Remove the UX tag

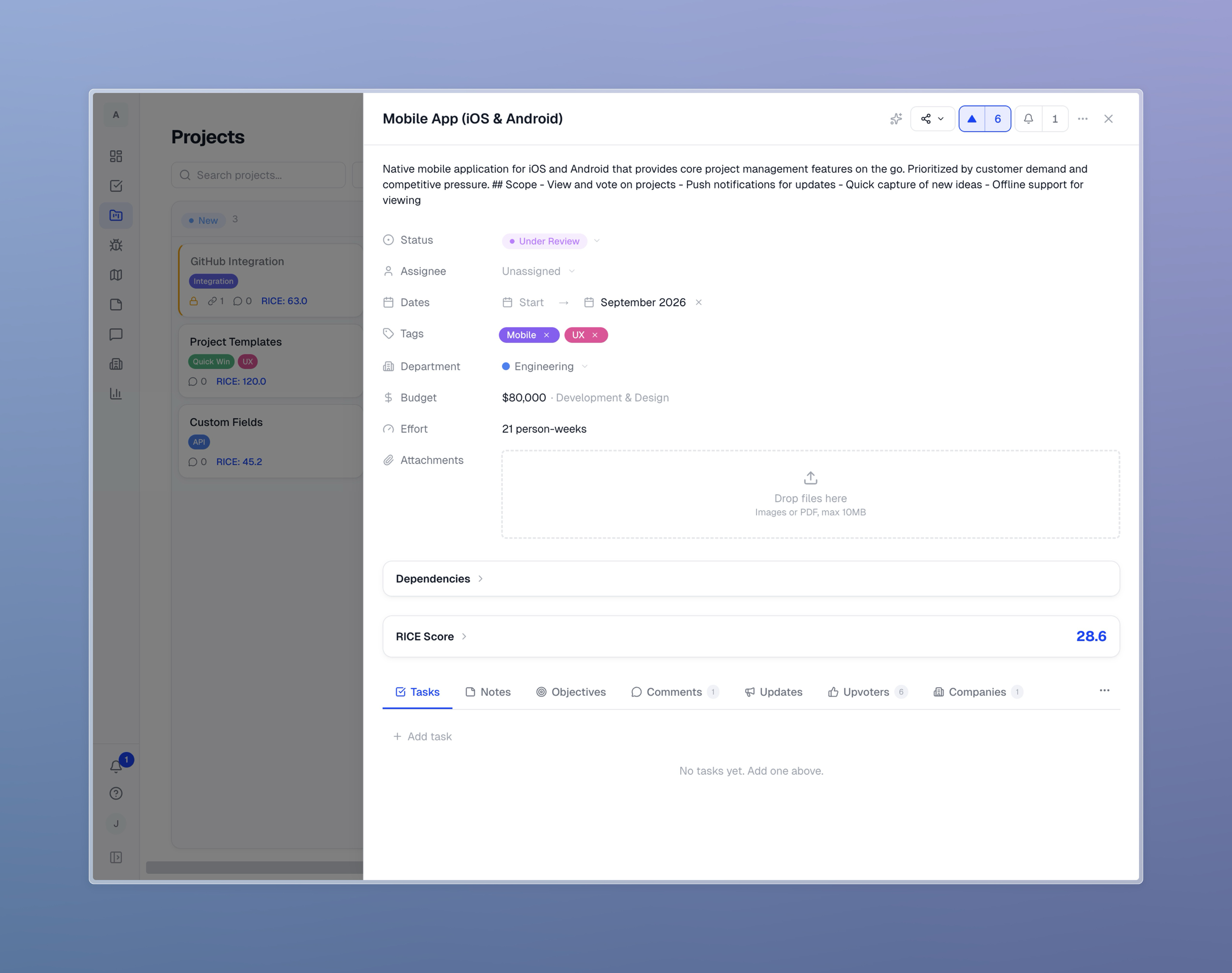tap(595, 335)
